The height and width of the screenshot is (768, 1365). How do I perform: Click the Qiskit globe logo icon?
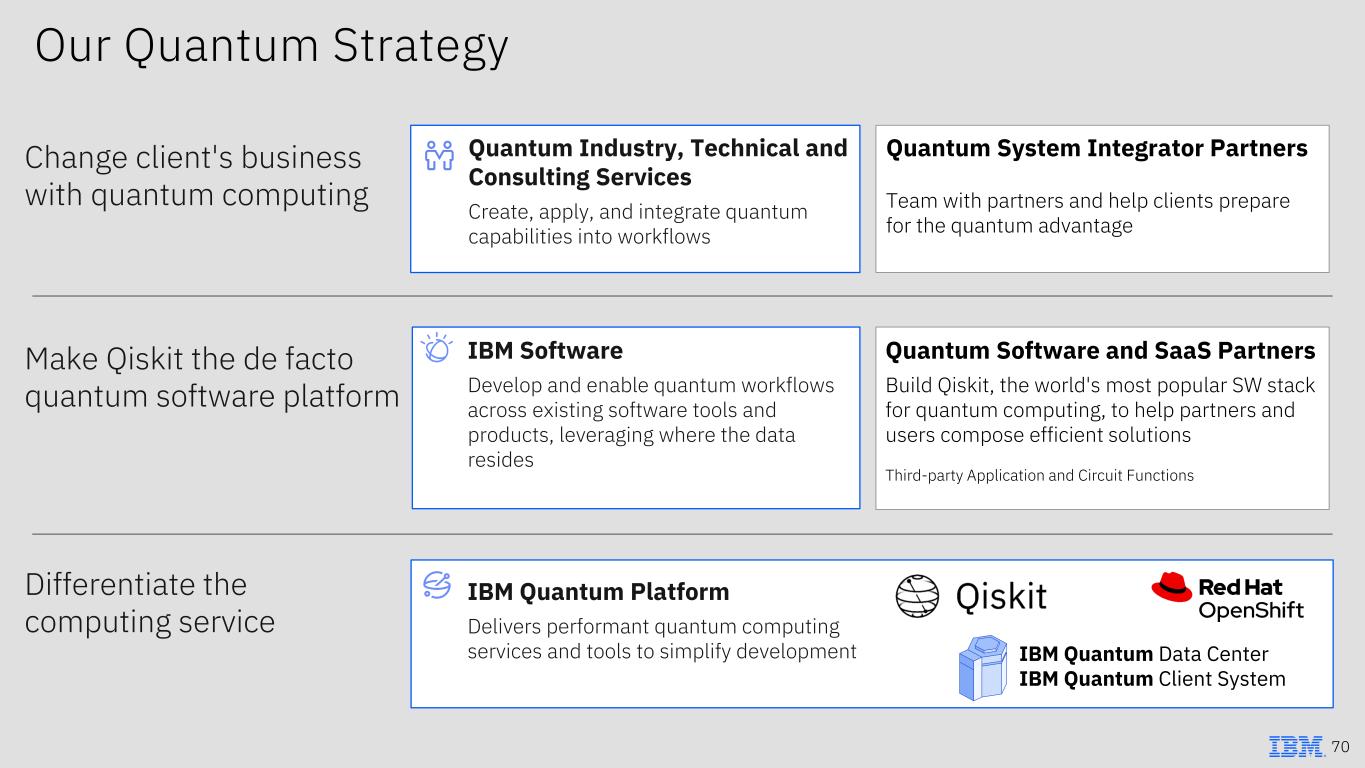click(917, 596)
